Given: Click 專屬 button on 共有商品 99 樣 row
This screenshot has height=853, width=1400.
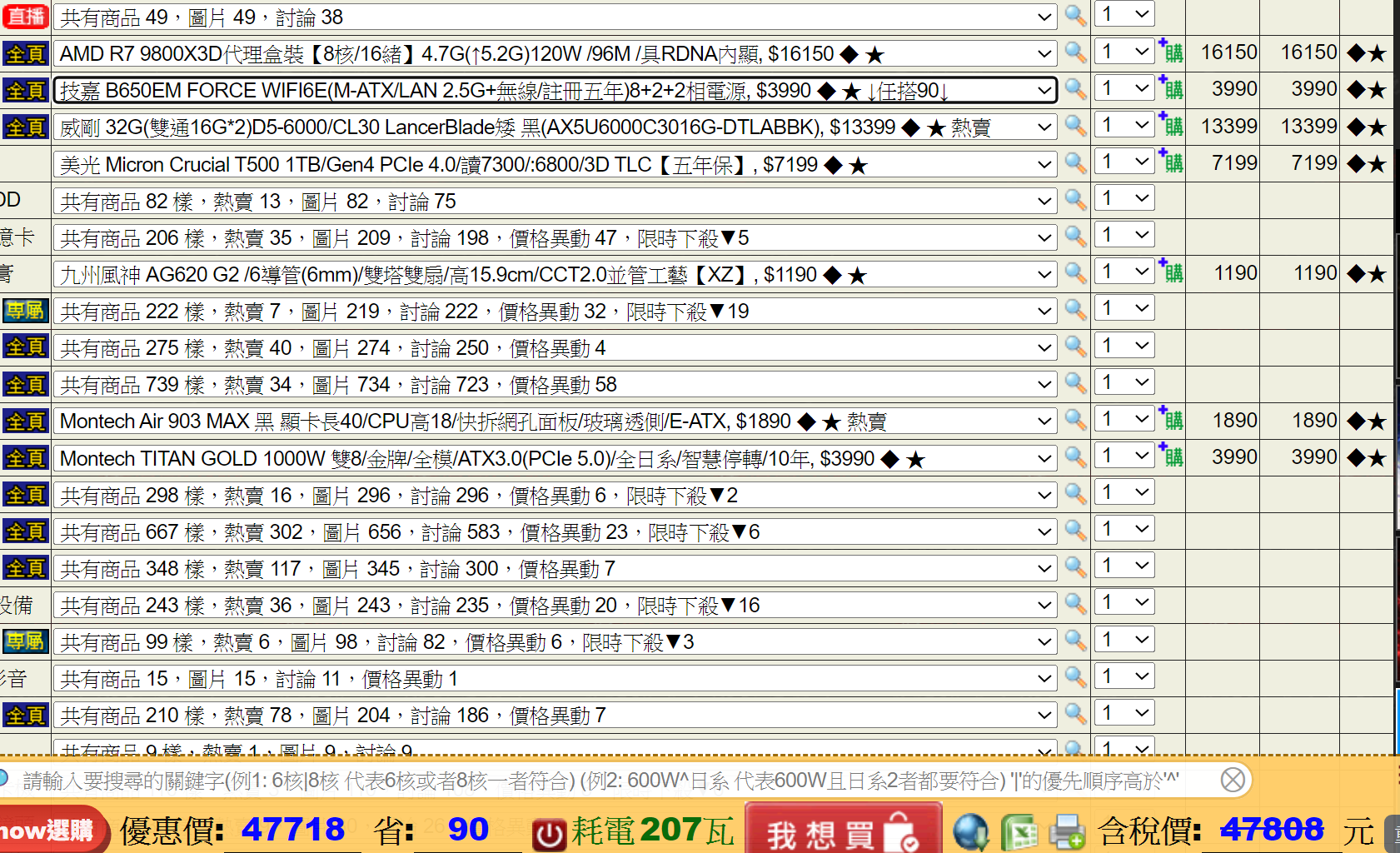Looking at the screenshot, I should [x=26, y=641].
